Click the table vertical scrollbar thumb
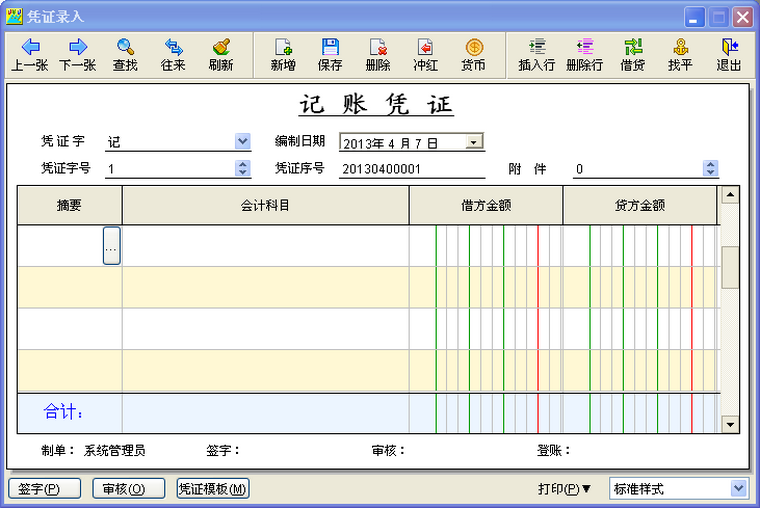760x508 pixels. [x=730, y=268]
